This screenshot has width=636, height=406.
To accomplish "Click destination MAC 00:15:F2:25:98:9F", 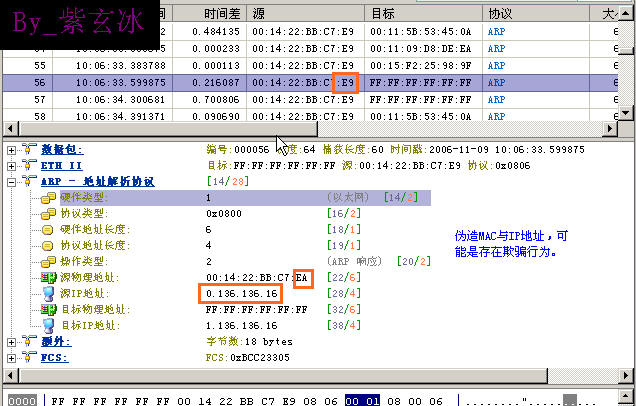I will (421, 66).
